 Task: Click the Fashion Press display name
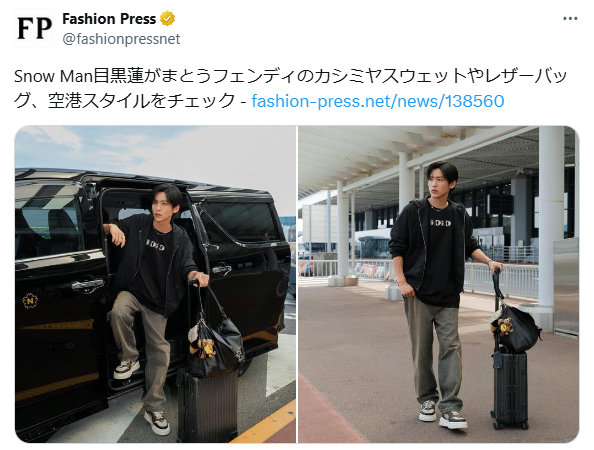(109, 19)
